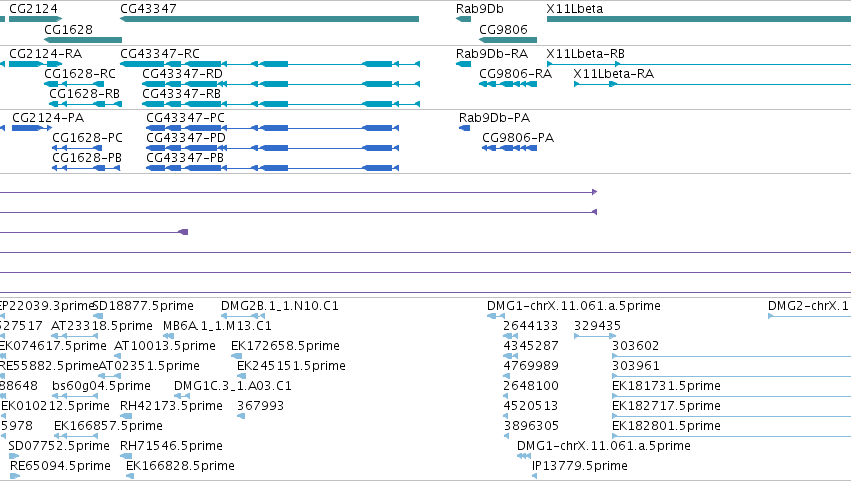Click the CG43347-PD protein label
The image size is (851, 481).
186,138
